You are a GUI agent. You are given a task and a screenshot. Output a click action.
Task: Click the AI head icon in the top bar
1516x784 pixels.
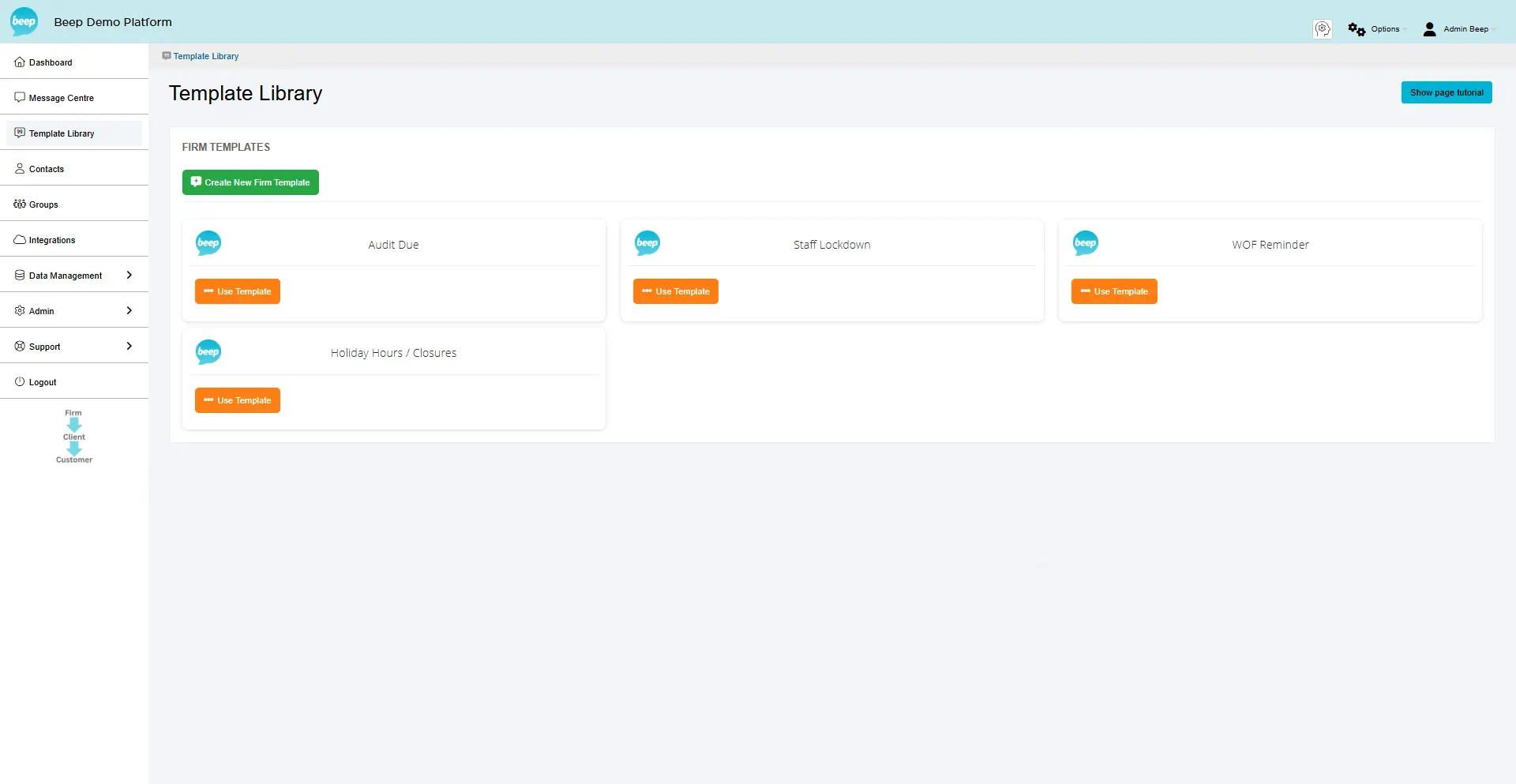(1323, 28)
